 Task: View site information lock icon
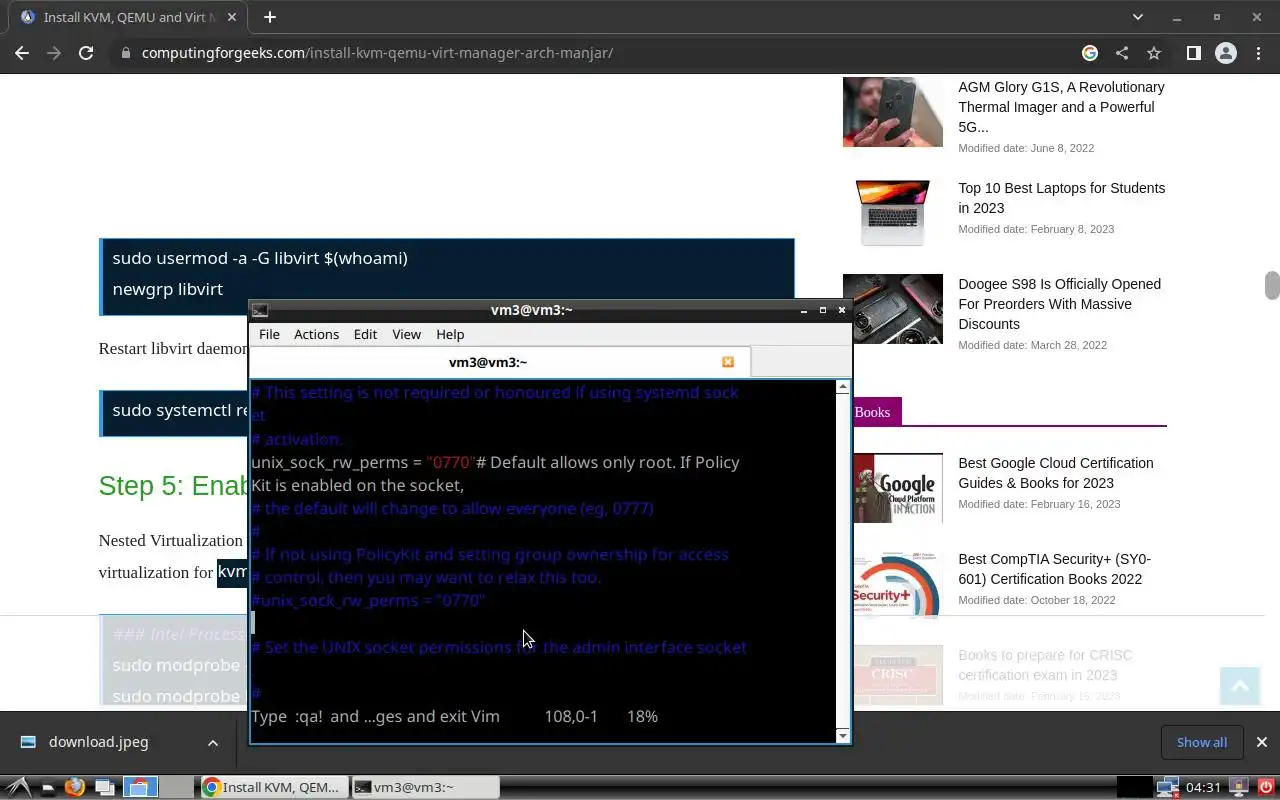[x=126, y=53]
